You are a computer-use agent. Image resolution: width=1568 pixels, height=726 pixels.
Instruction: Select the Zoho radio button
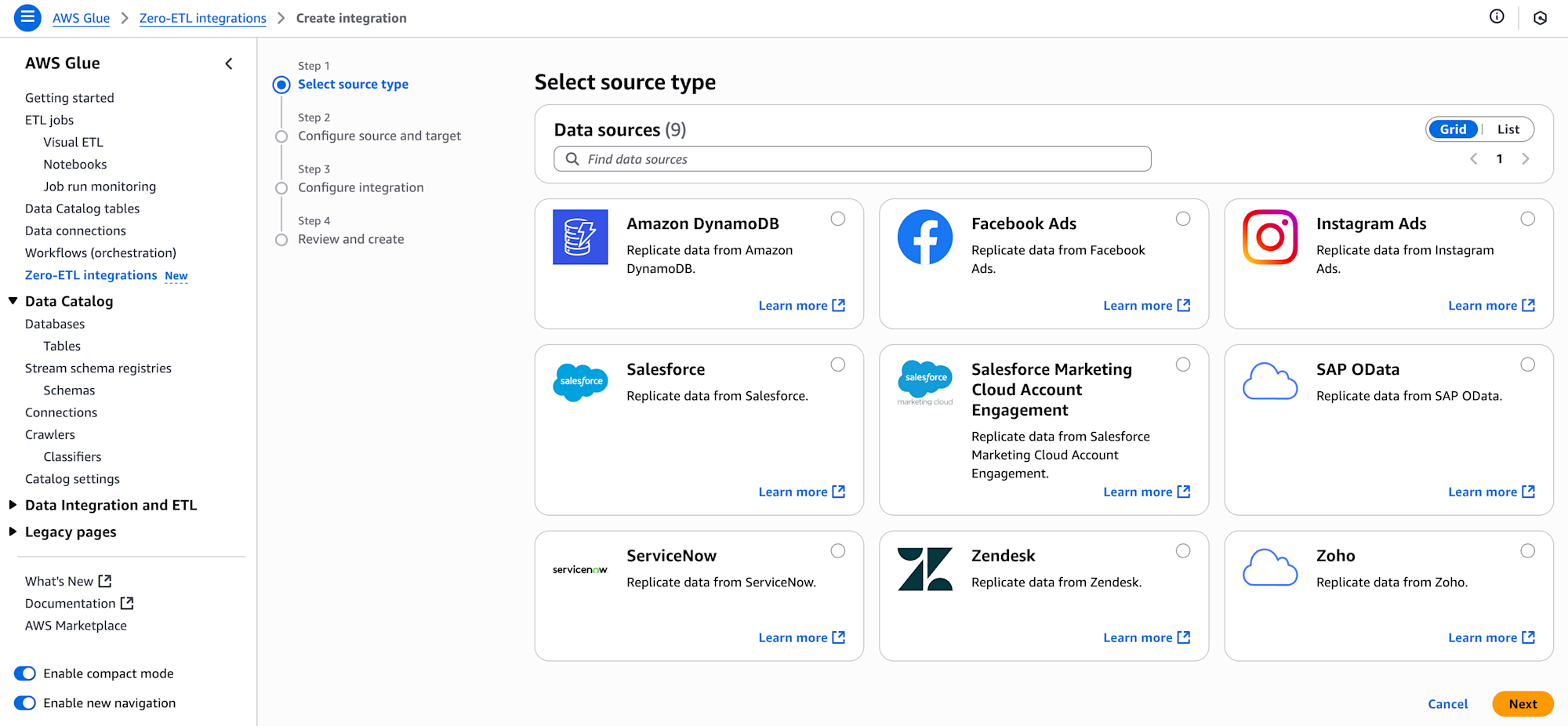click(x=1528, y=551)
